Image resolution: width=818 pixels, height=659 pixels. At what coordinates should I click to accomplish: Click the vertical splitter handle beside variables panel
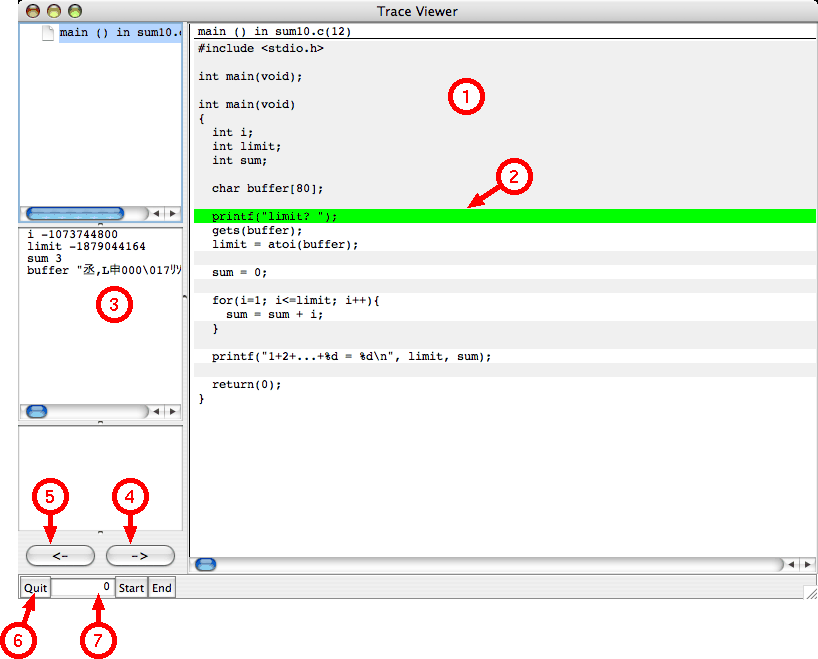coord(186,298)
